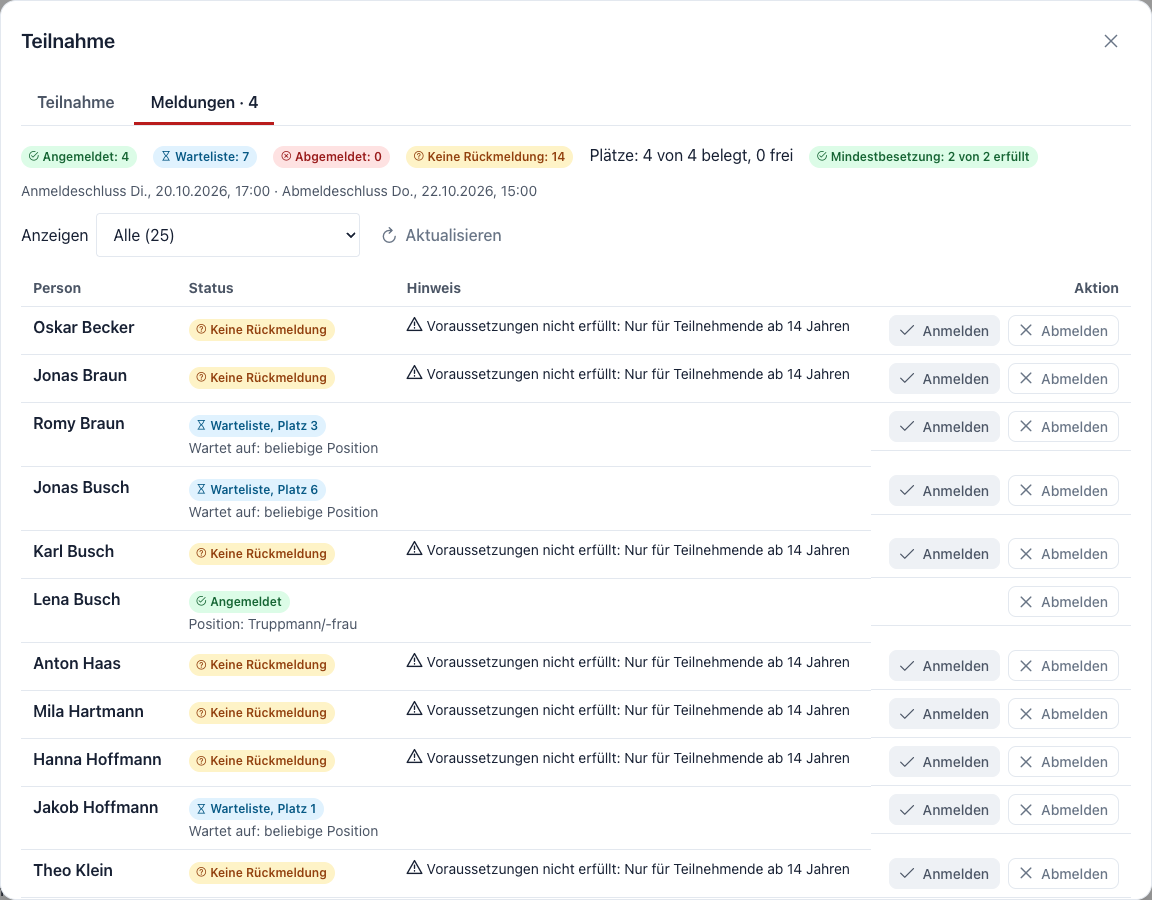Click Jakob Hoffmann's Warteliste, Platz 1 badge
The height and width of the screenshot is (900, 1152).
point(256,809)
